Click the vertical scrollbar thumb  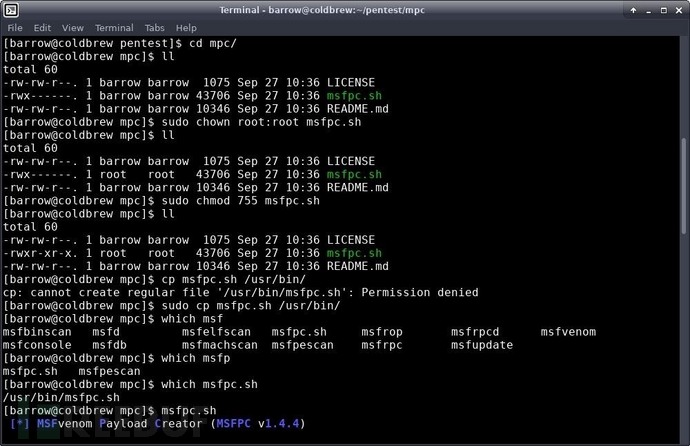point(684,187)
